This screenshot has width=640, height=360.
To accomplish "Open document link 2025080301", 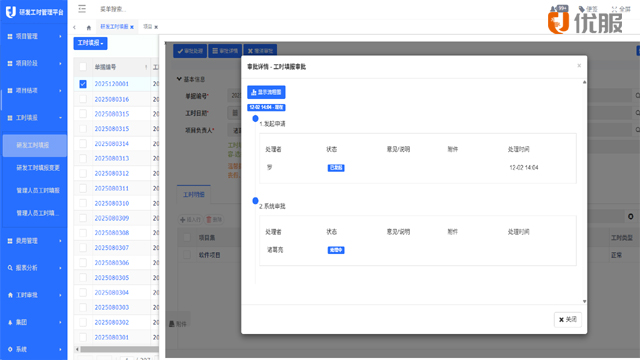I will (111, 338).
